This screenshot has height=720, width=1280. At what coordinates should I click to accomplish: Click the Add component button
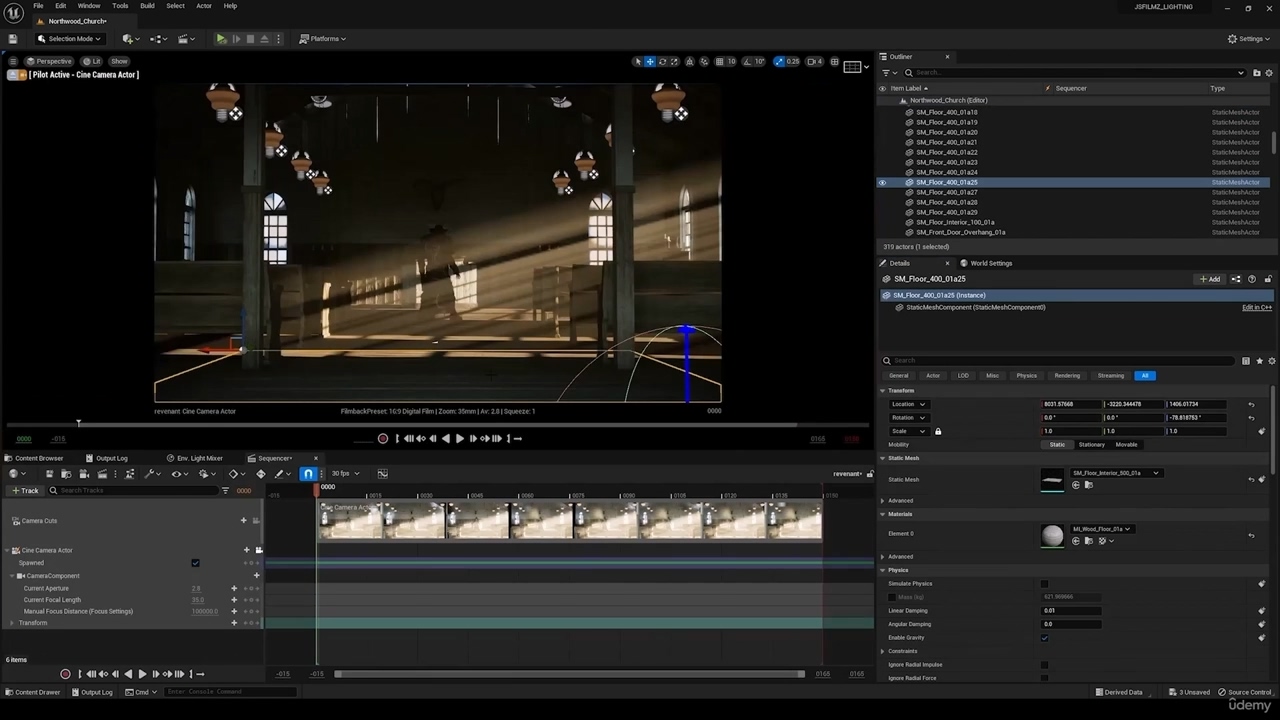pos(1210,280)
